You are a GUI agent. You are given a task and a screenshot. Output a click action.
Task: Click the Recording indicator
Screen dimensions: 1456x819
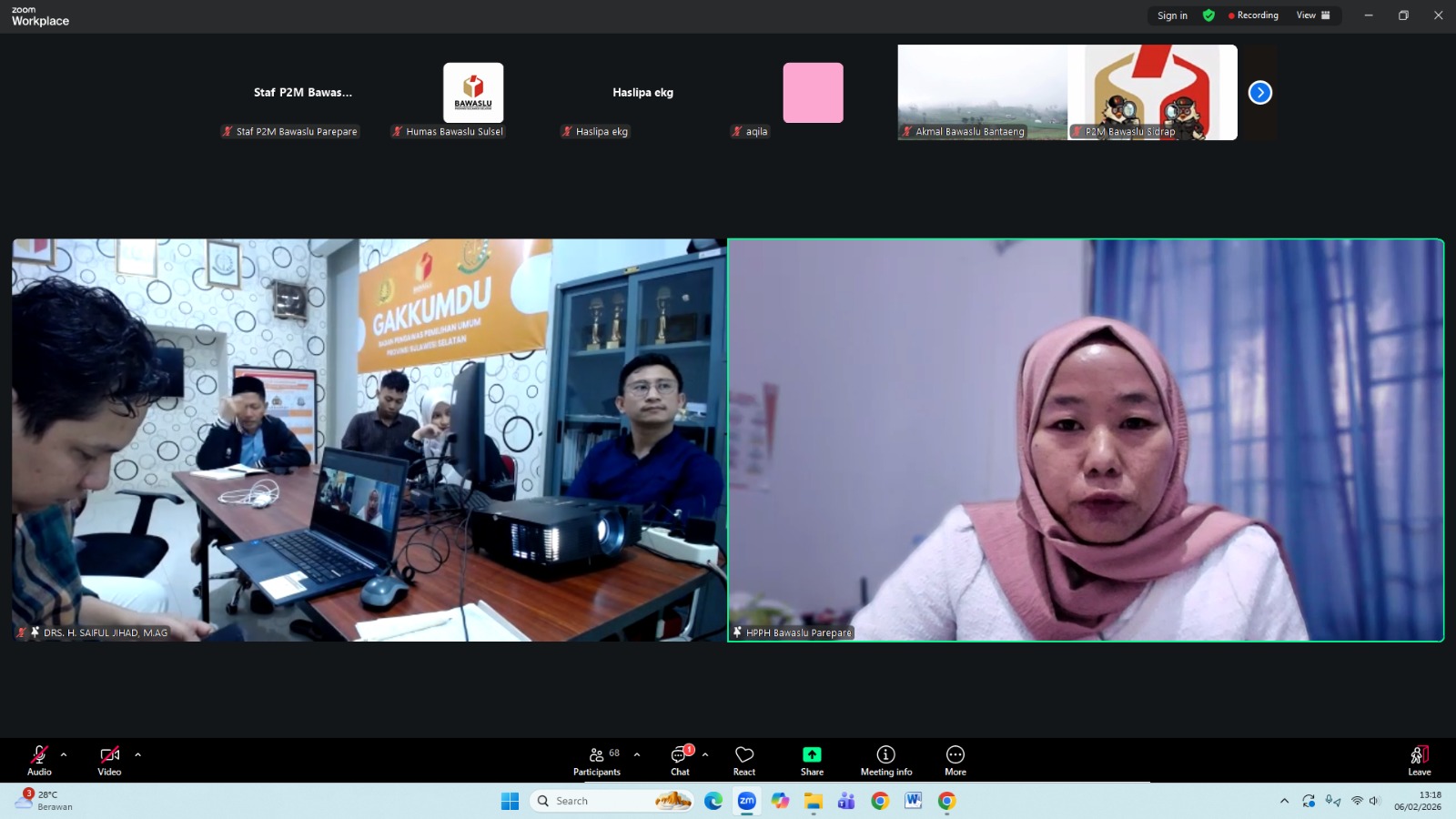1253,15
